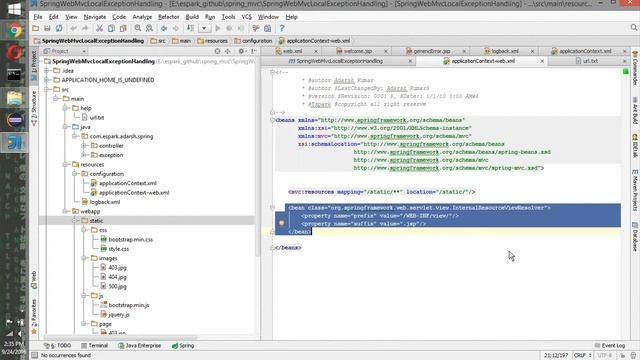Open Project panel gear settings icon
640x360 pixels.
241,51
